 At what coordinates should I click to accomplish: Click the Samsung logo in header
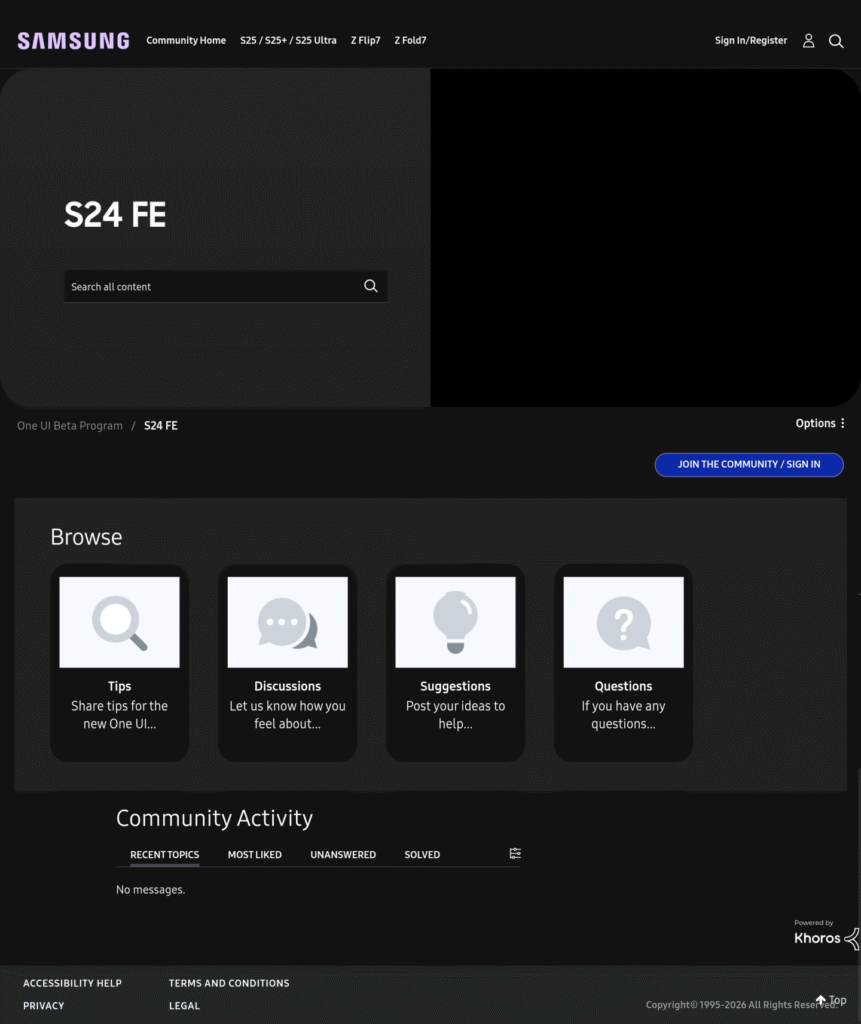[x=73, y=41]
